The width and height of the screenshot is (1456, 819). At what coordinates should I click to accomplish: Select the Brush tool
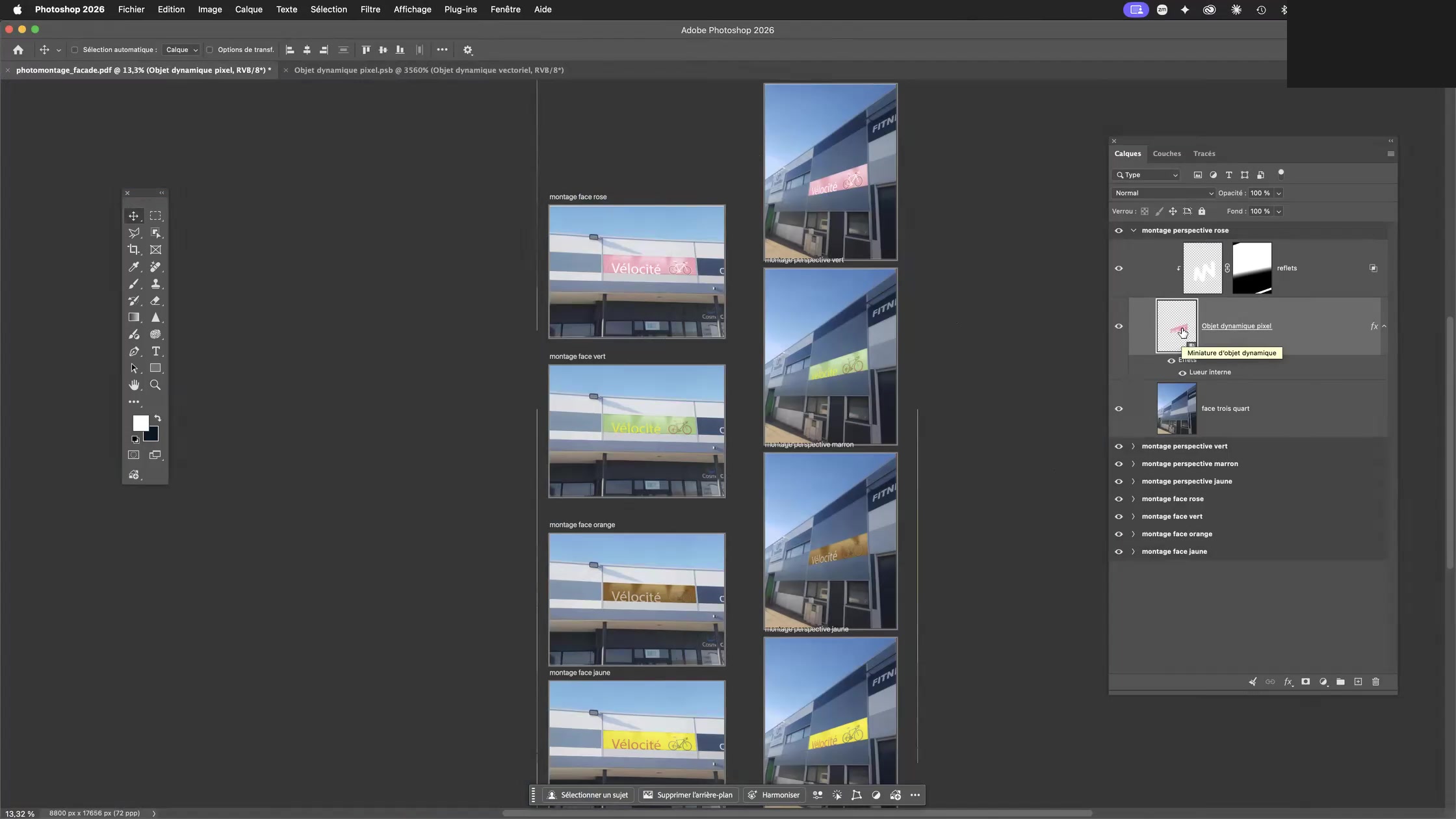(133, 283)
